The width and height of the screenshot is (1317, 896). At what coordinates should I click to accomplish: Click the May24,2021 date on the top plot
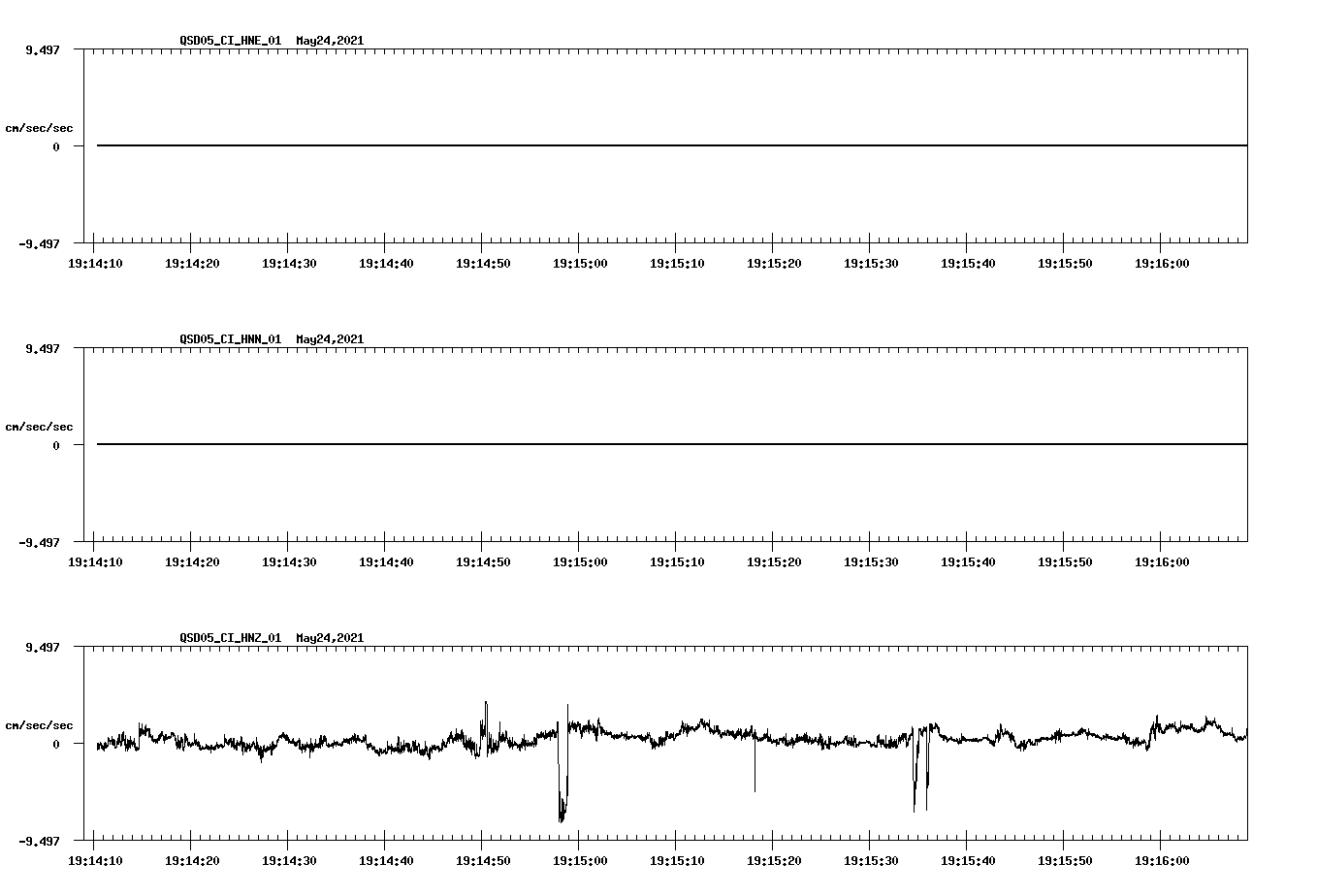point(329,41)
